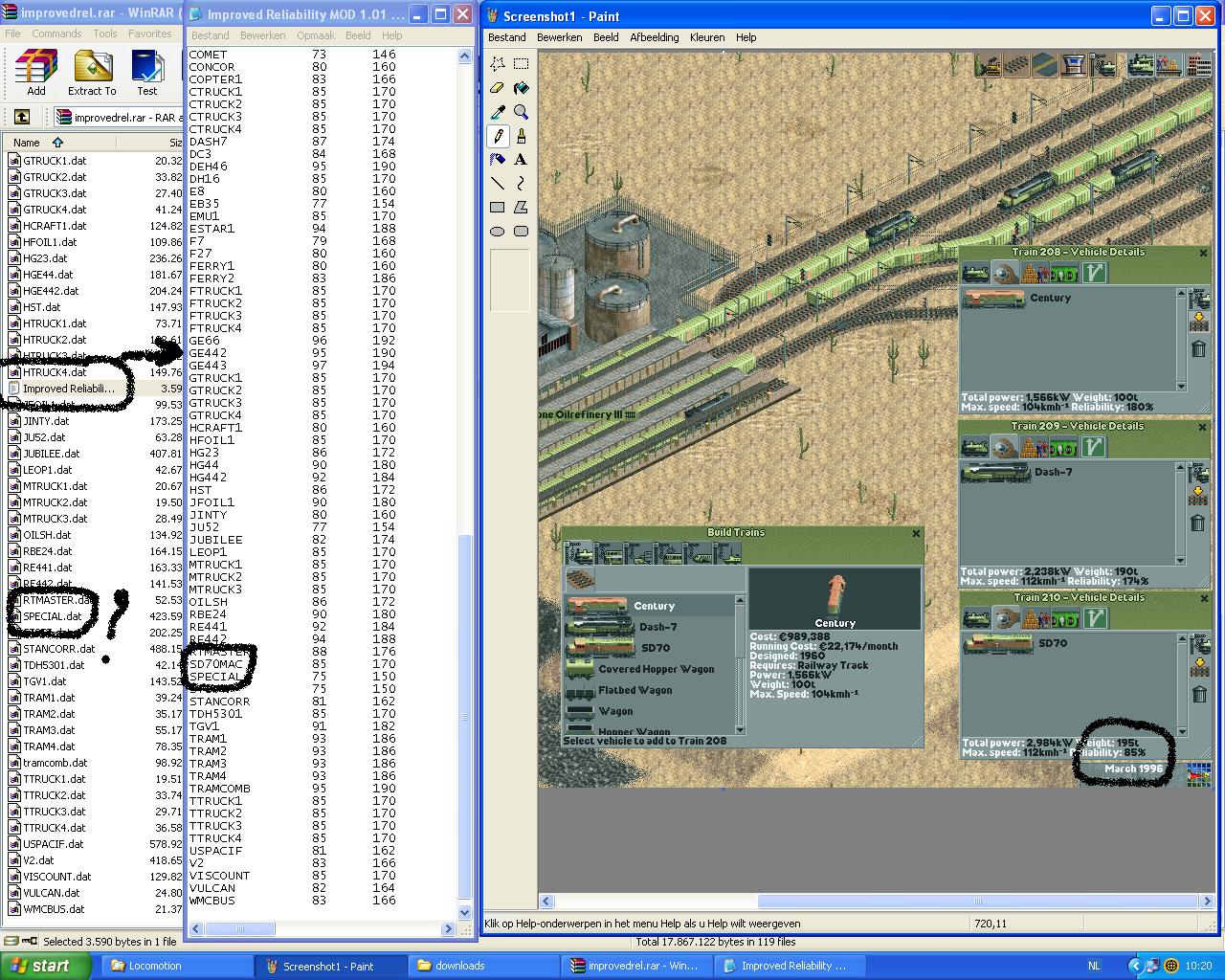Select the straight Line tool
This screenshot has width=1225, height=980.
click(498, 183)
